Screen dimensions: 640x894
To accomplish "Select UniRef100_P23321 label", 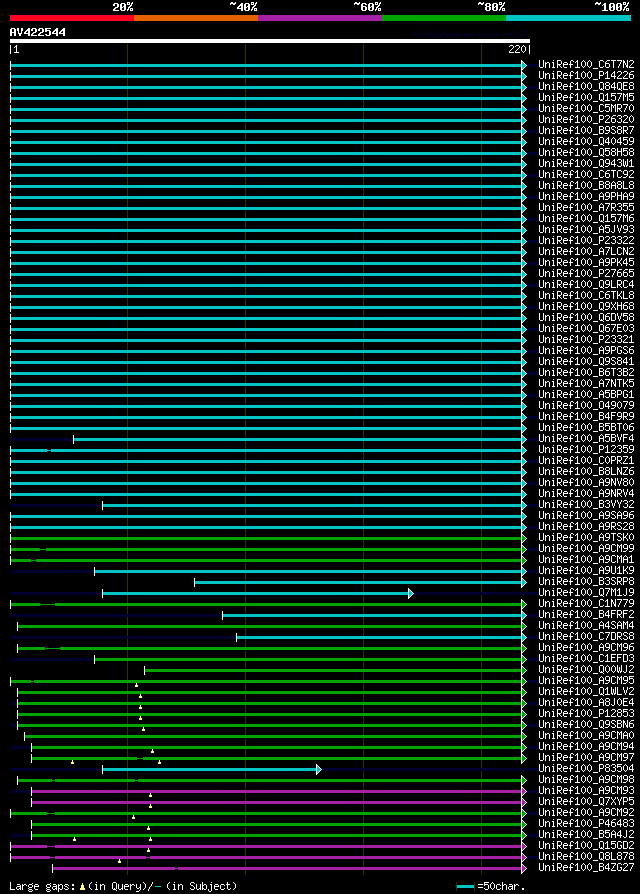I will [x=586, y=340].
